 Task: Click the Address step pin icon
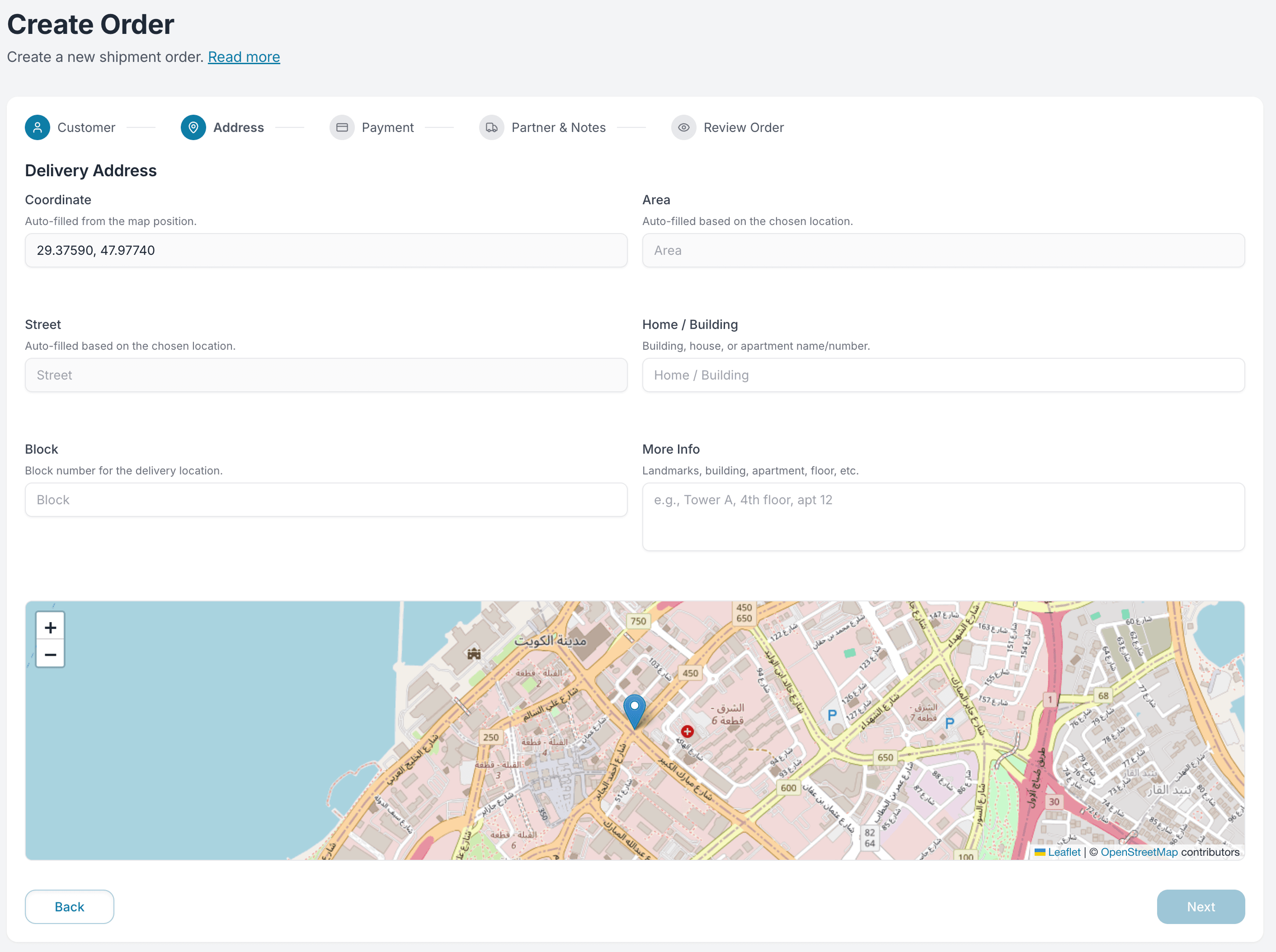[193, 127]
